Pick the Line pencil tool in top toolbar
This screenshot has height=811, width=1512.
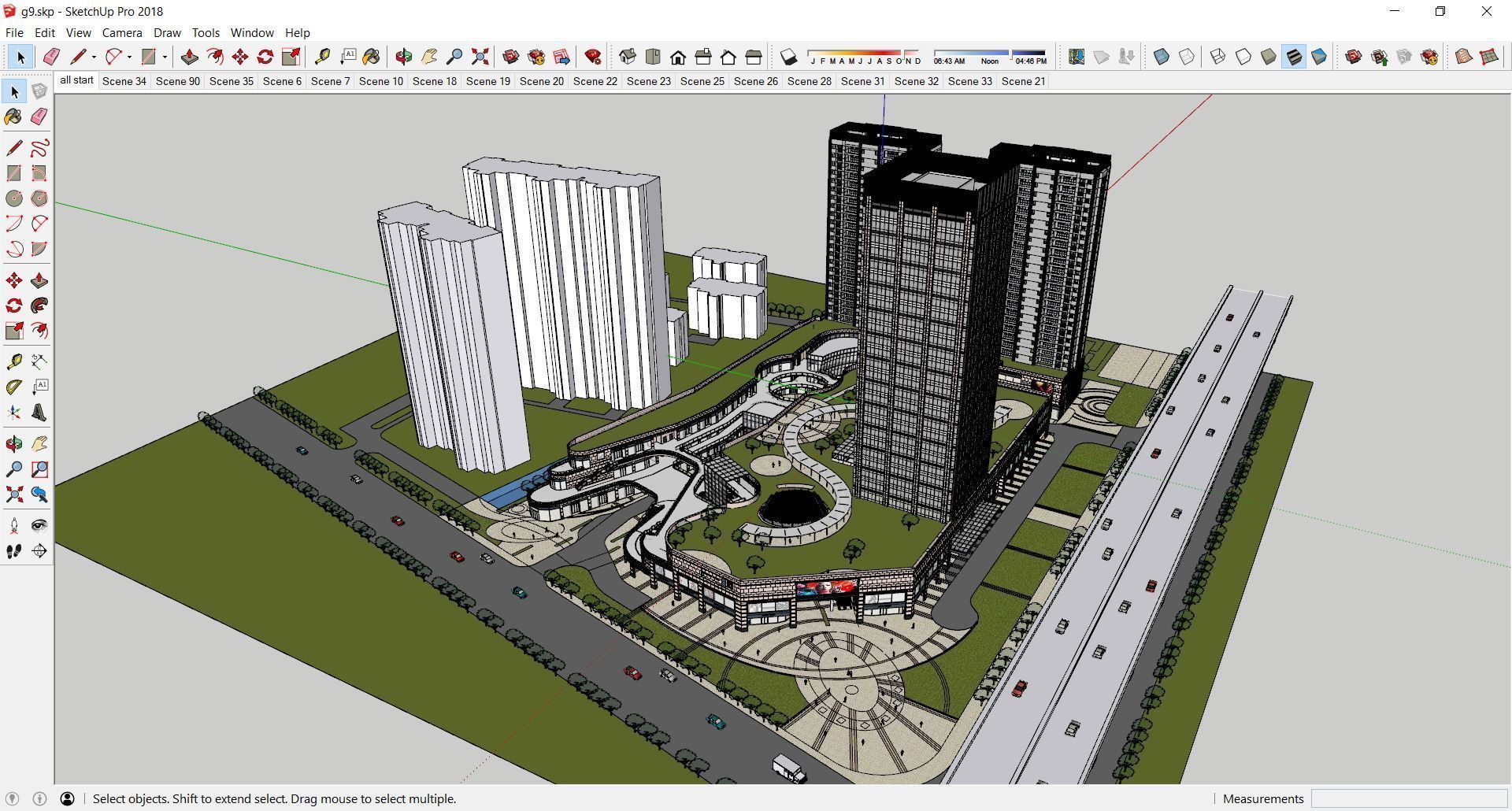[x=78, y=57]
